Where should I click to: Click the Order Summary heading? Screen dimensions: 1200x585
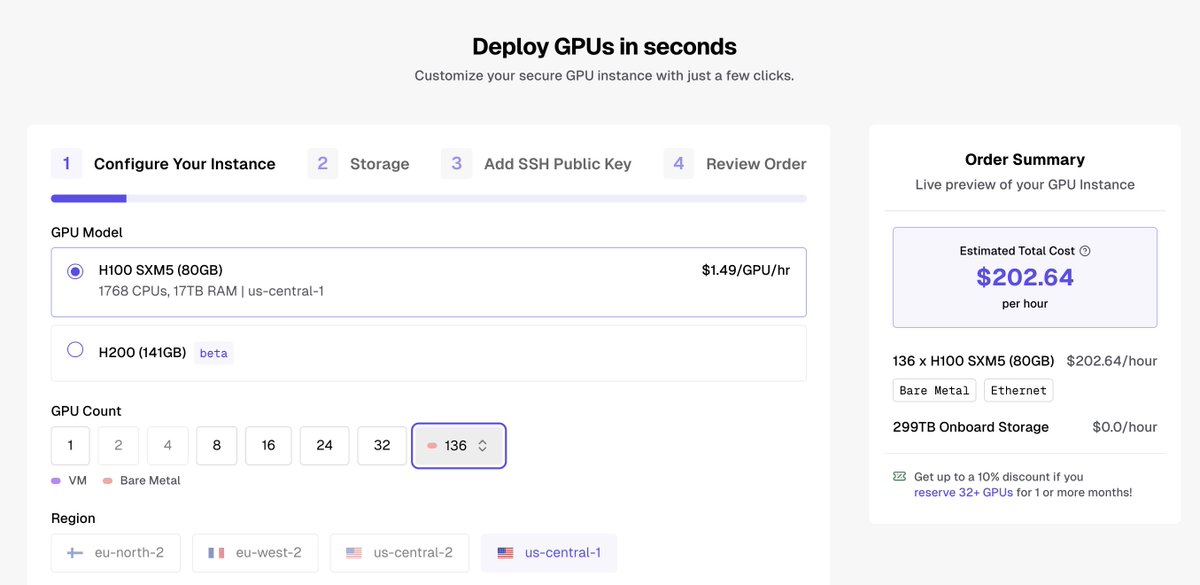tap(1025, 160)
